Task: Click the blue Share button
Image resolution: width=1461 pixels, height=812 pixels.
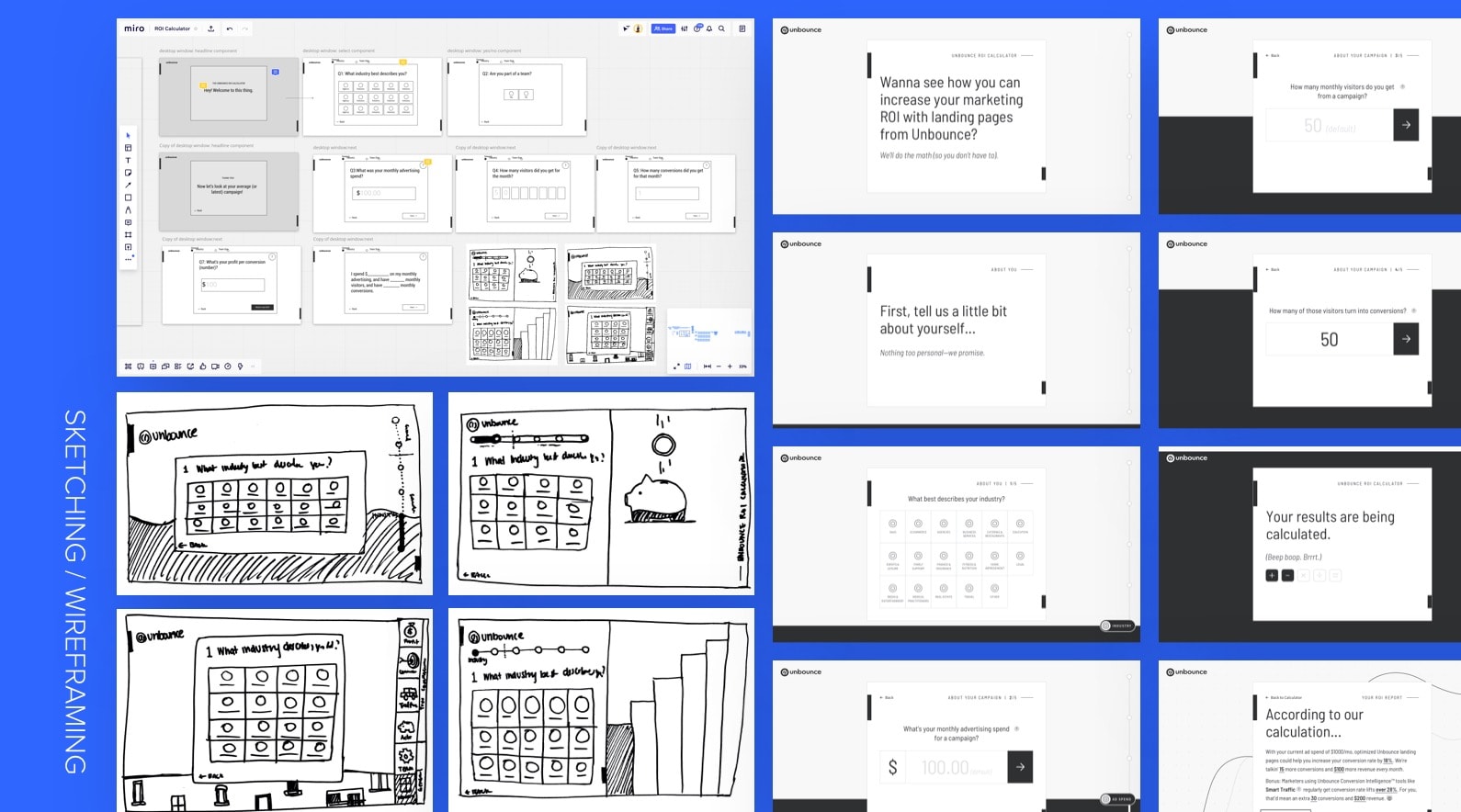Action: pos(663,28)
